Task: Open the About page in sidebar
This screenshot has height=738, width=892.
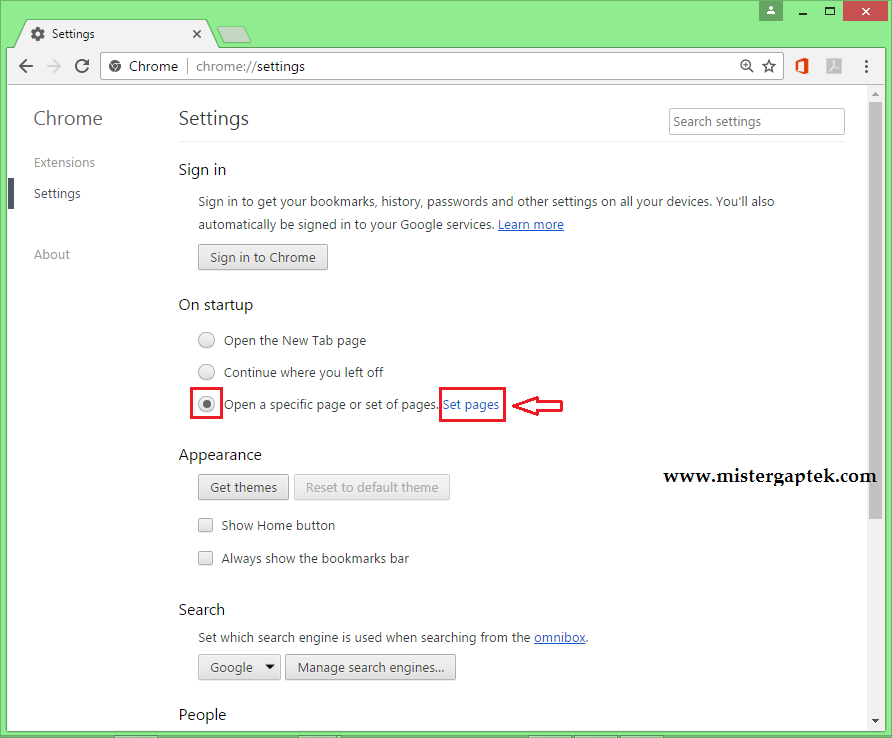Action: coord(52,254)
